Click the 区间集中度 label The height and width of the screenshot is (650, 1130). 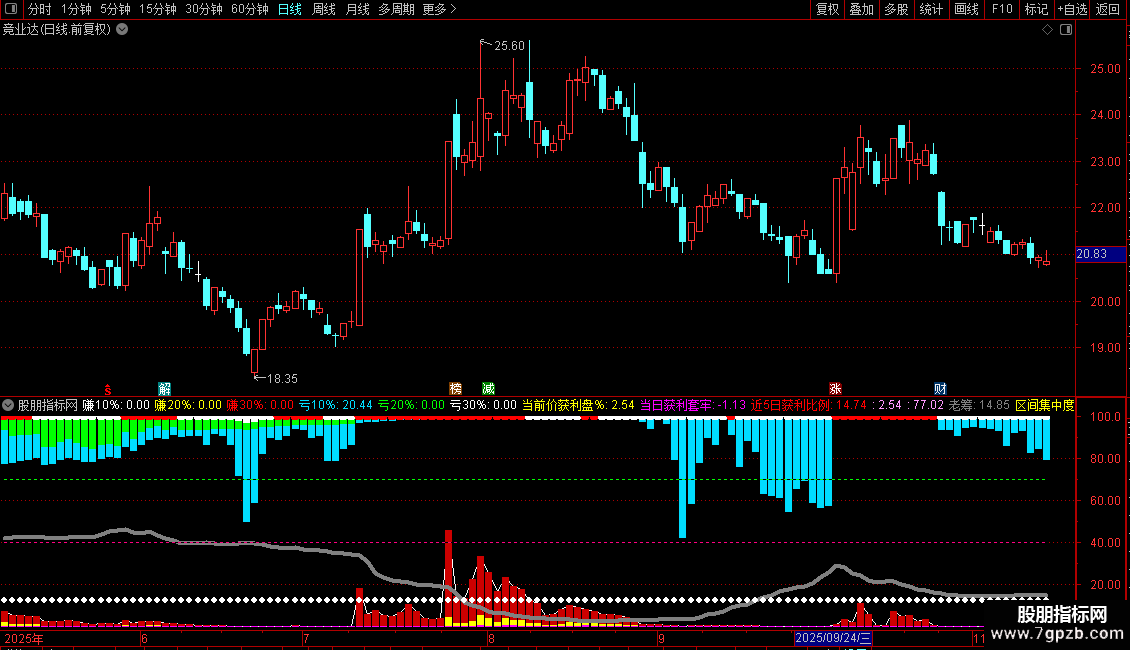pos(1044,405)
